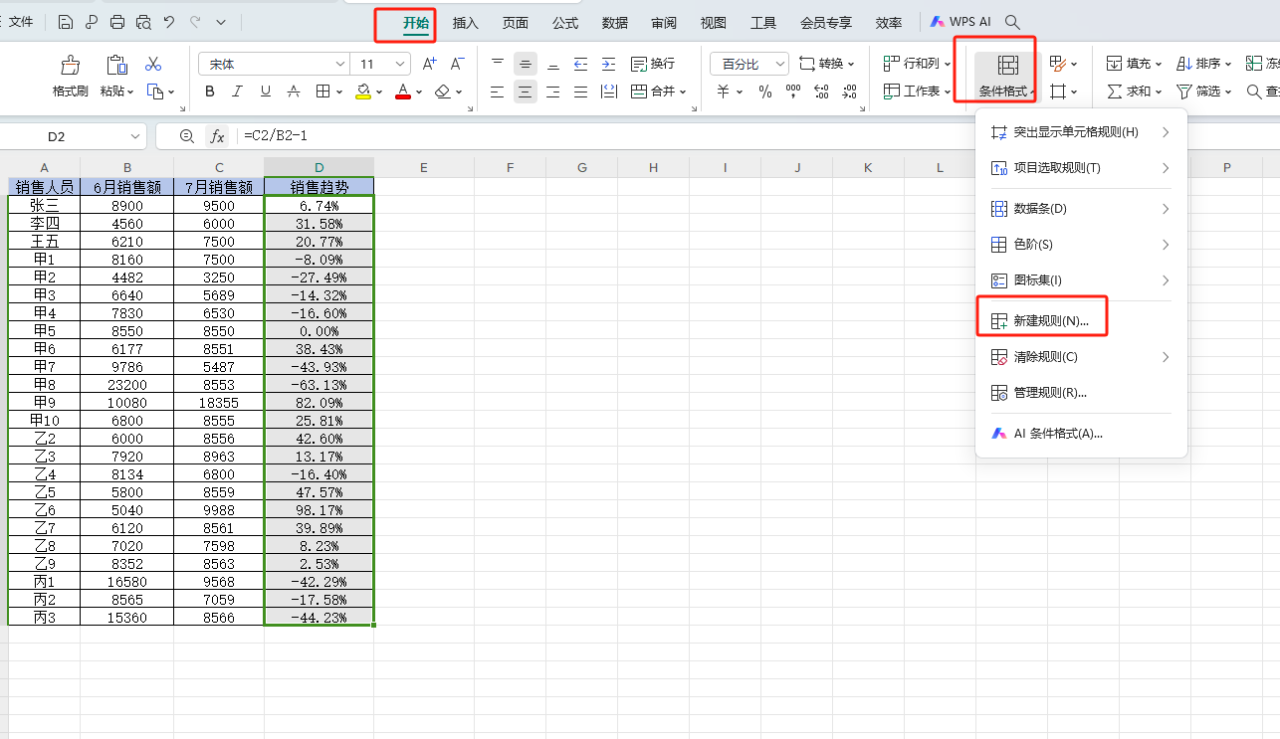Screen dimensions: 1280x739
Task: Switch to the Data (数据) tab
Action: [x=615, y=23]
